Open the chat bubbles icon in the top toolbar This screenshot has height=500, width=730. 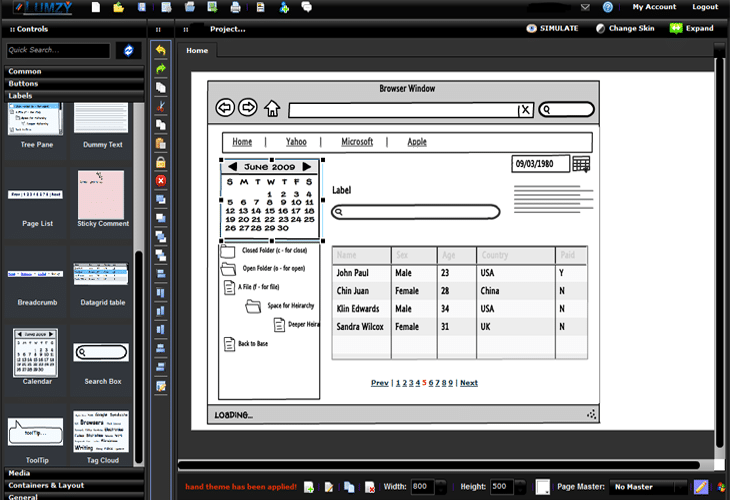[306, 7]
